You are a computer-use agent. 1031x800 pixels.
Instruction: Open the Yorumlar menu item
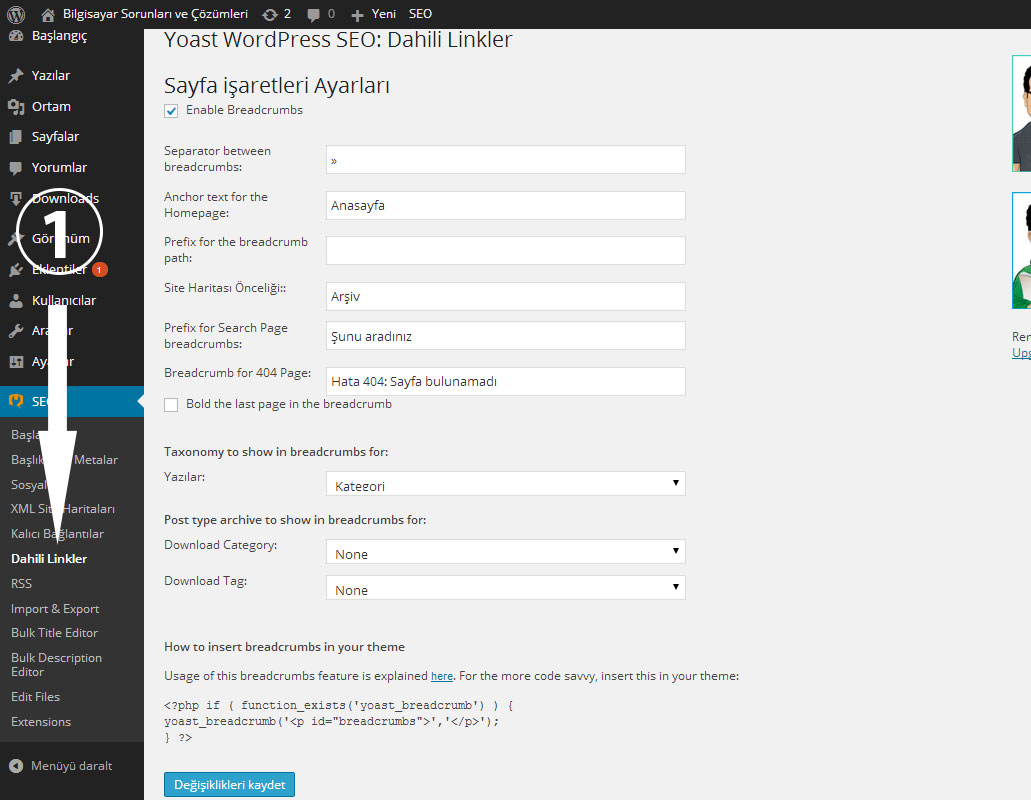[x=59, y=168]
